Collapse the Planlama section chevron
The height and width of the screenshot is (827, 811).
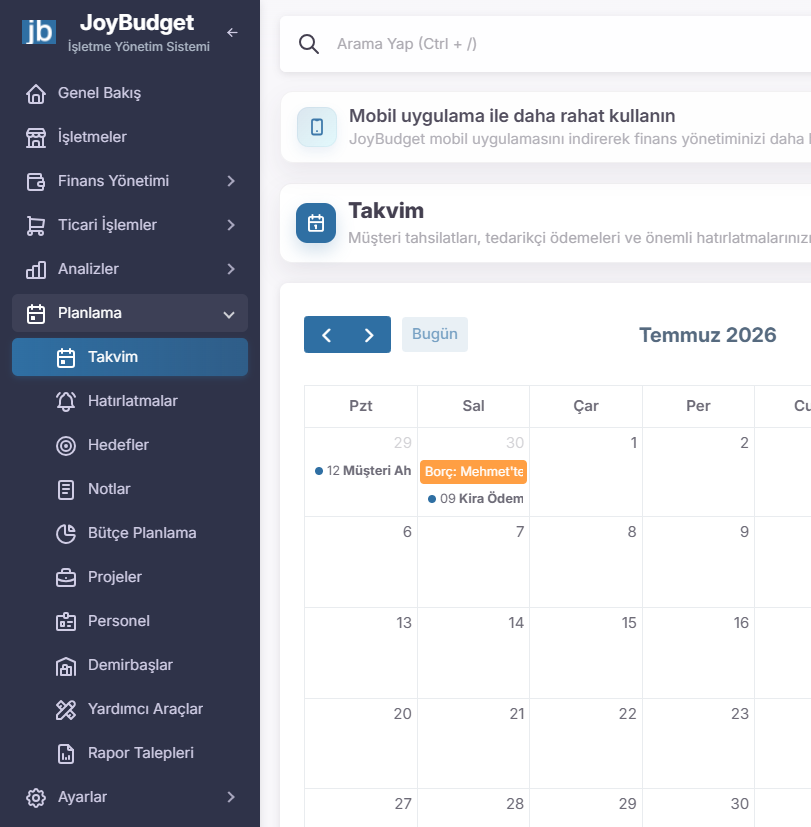(x=229, y=314)
